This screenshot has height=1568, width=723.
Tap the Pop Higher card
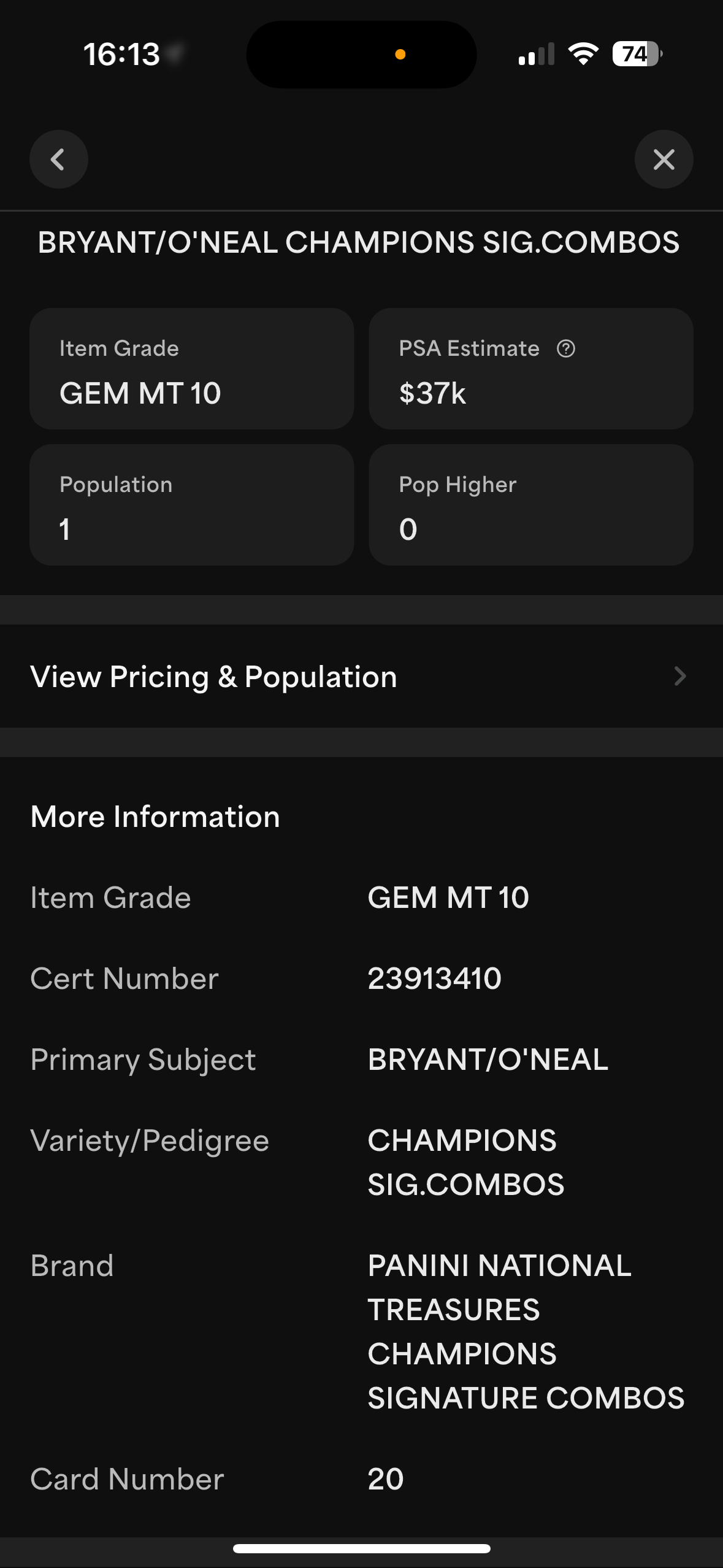[531, 505]
